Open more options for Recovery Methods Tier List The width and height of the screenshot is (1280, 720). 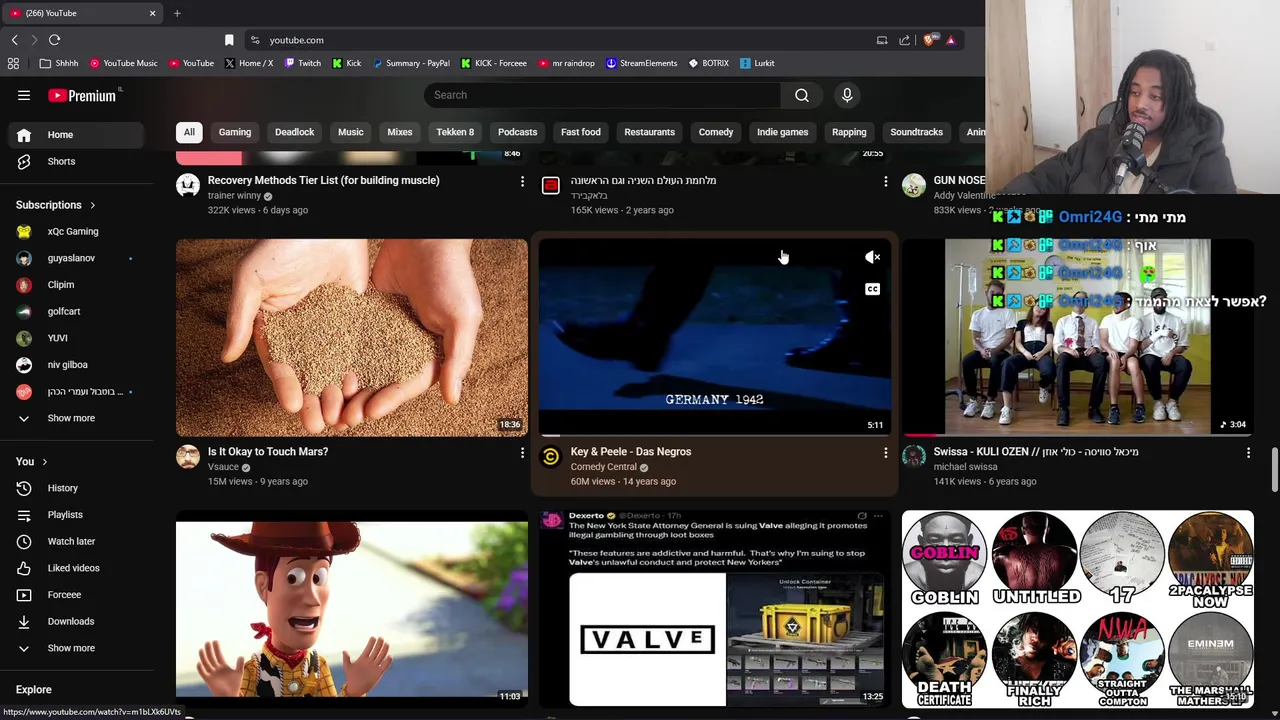tap(522, 181)
